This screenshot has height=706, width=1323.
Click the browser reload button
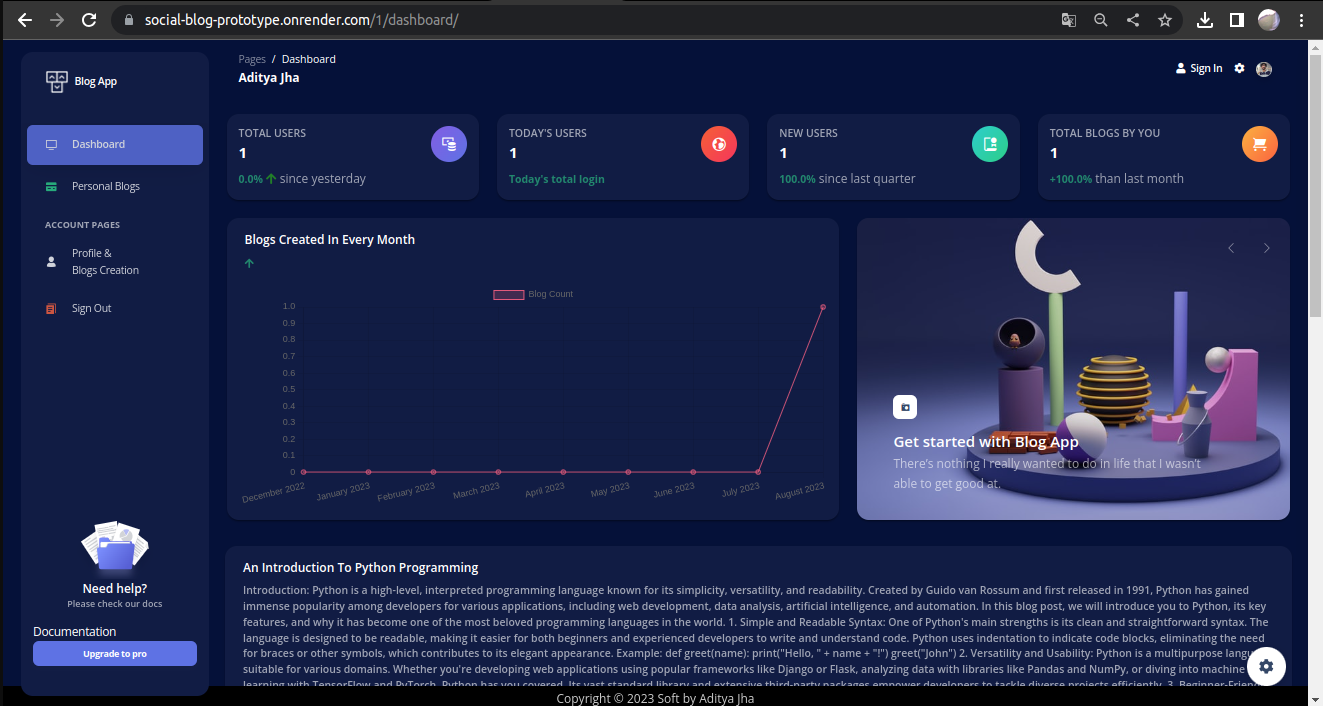tap(89, 19)
